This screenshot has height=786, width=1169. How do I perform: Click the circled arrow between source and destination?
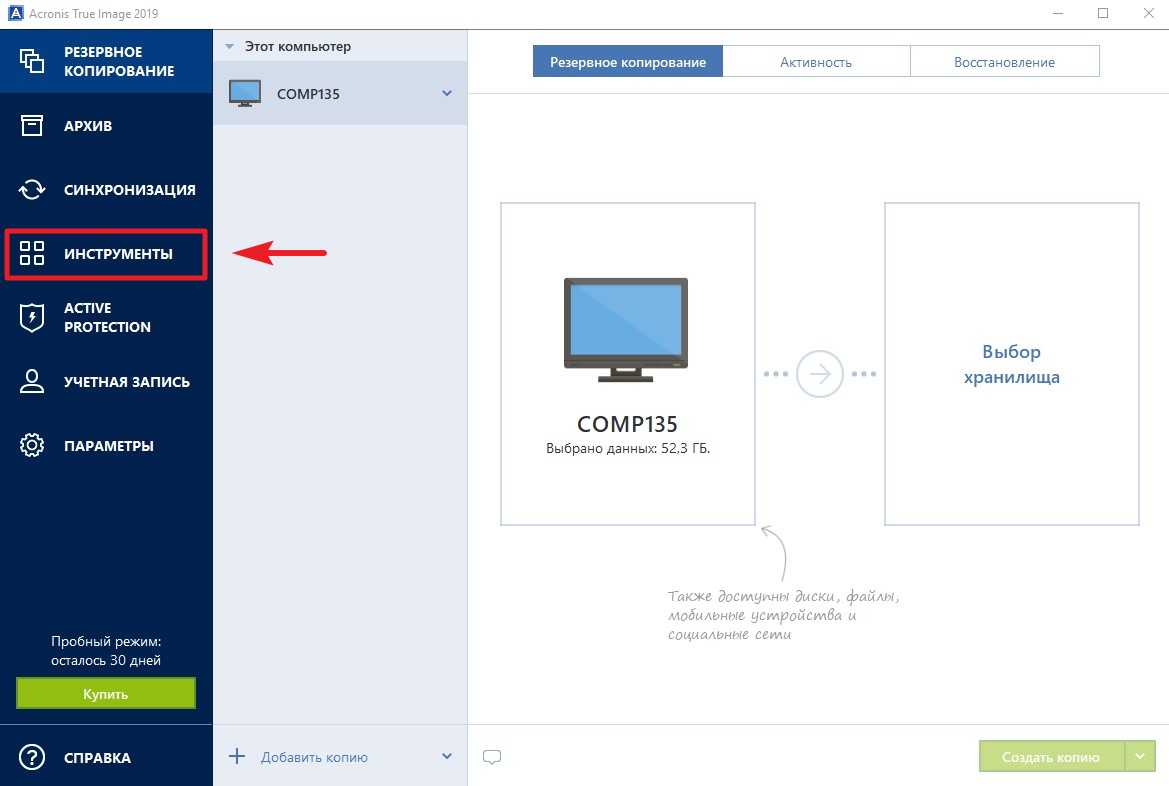tap(819, 374)
